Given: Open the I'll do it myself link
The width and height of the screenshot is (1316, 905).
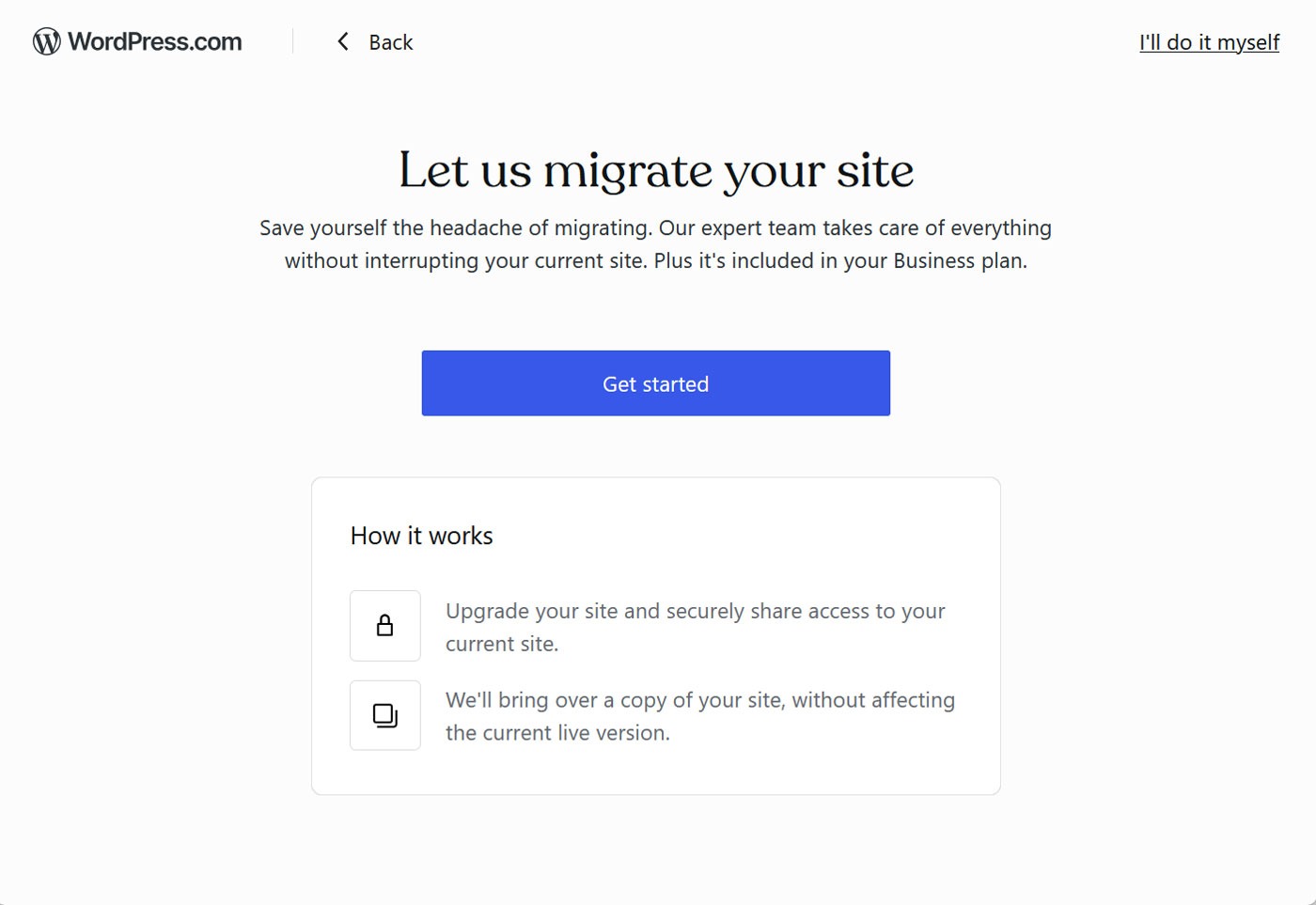Looking at the screenshot, I should 1209,41.
